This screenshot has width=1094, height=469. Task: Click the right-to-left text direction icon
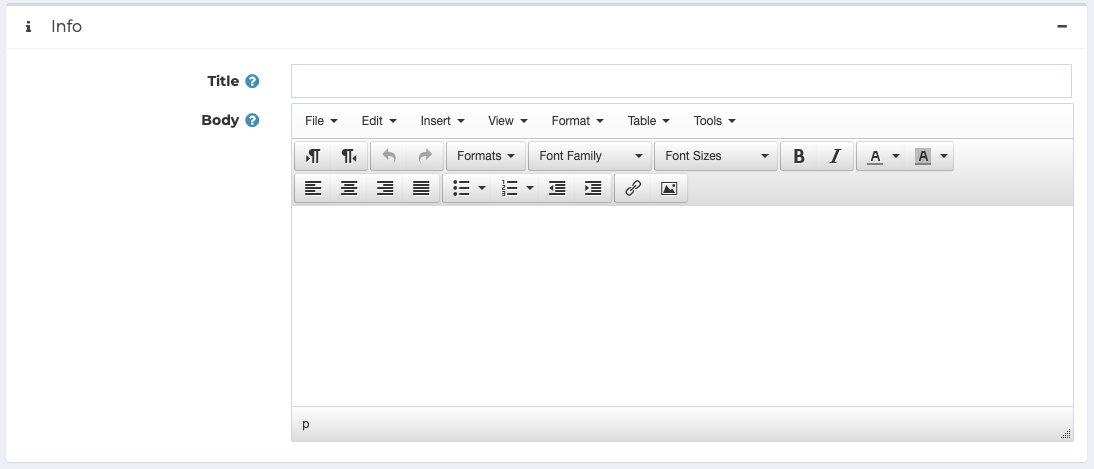pyautogui.click(x=349, y=156)
